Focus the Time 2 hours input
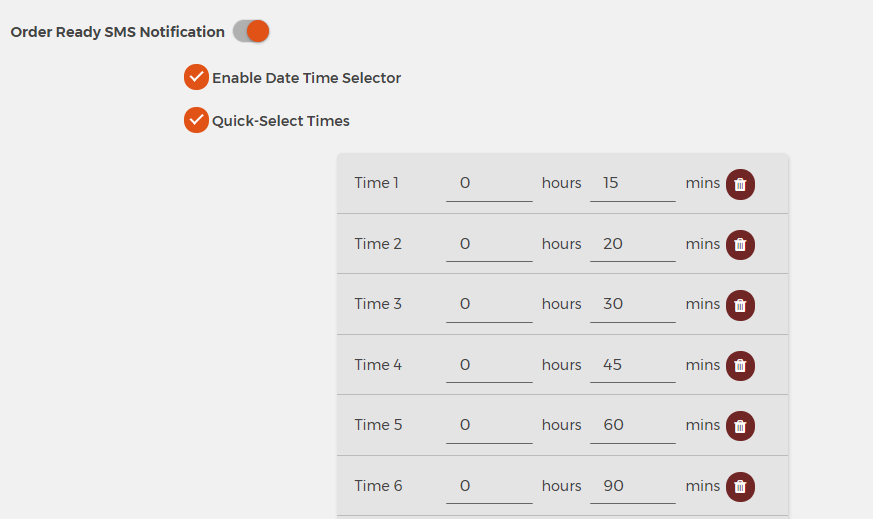This screenshot has width=873, height=519. 489,244
